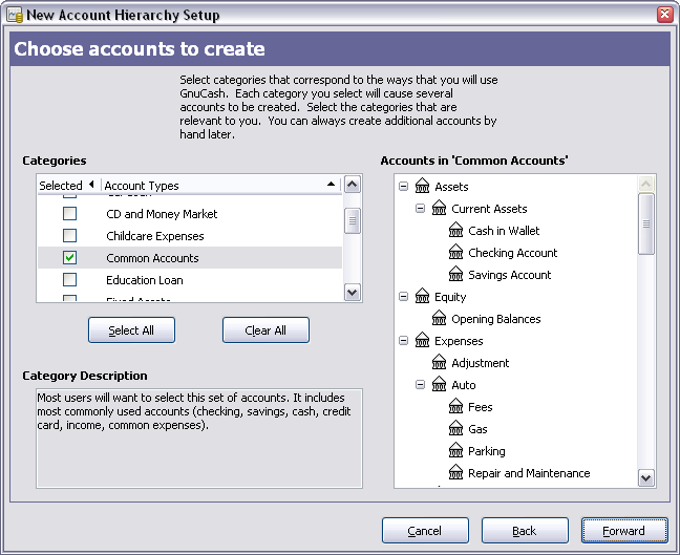Check the Education Loan box

pos(70,280)
